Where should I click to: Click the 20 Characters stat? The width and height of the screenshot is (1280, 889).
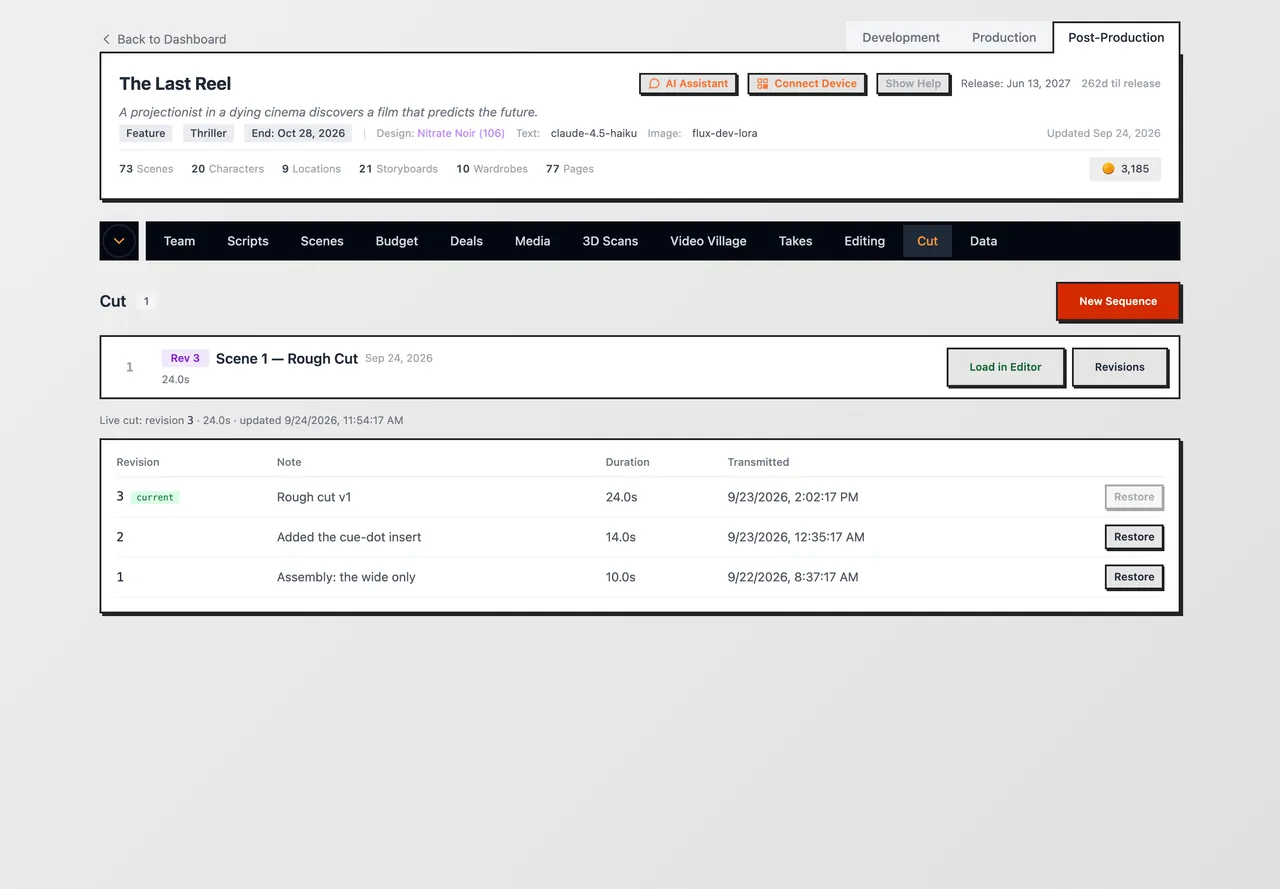pos(228,169)
